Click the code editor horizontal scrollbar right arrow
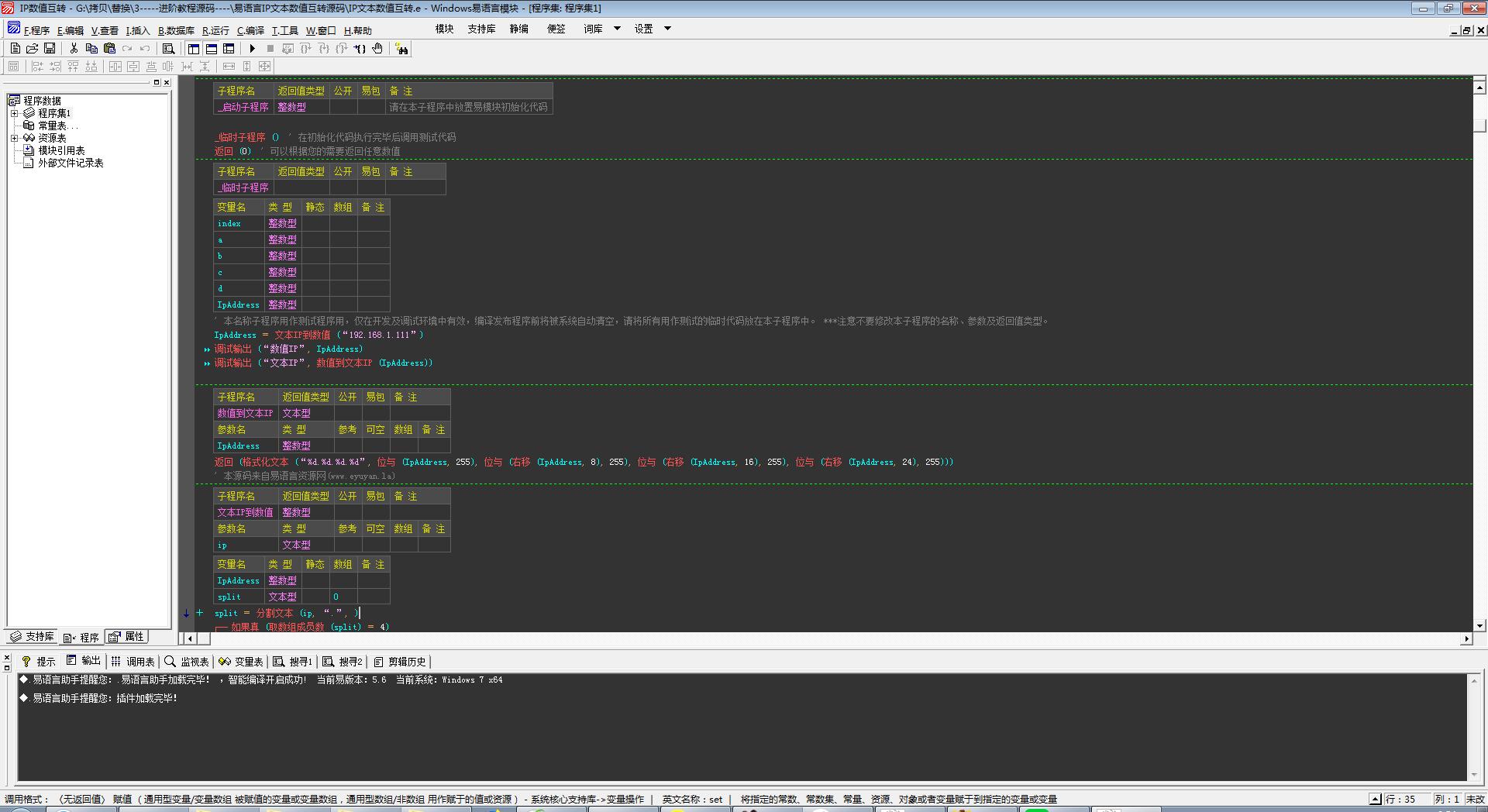Viewport: 1488px width, 812px height. [1466, 638]
